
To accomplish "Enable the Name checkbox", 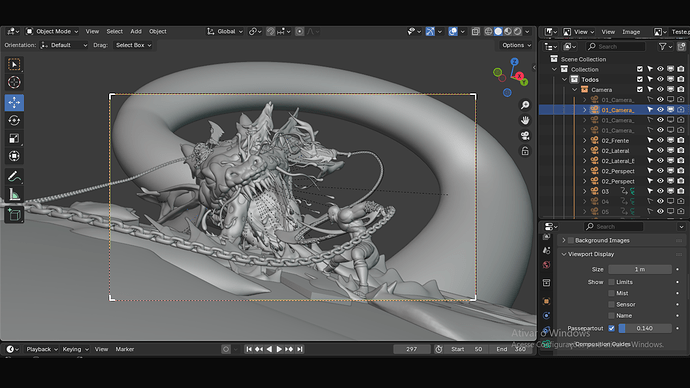I will (x=611, y=315).
